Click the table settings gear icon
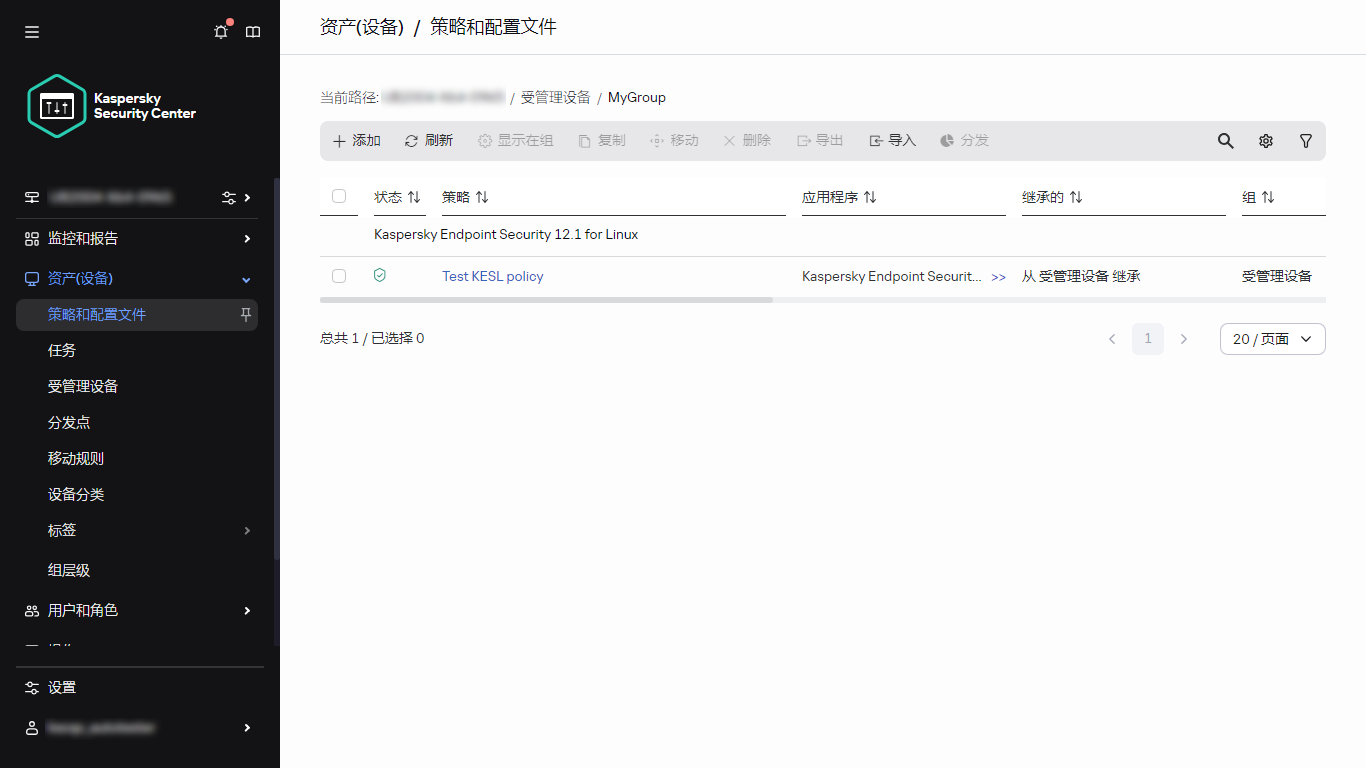 (x=1265, y=141)
